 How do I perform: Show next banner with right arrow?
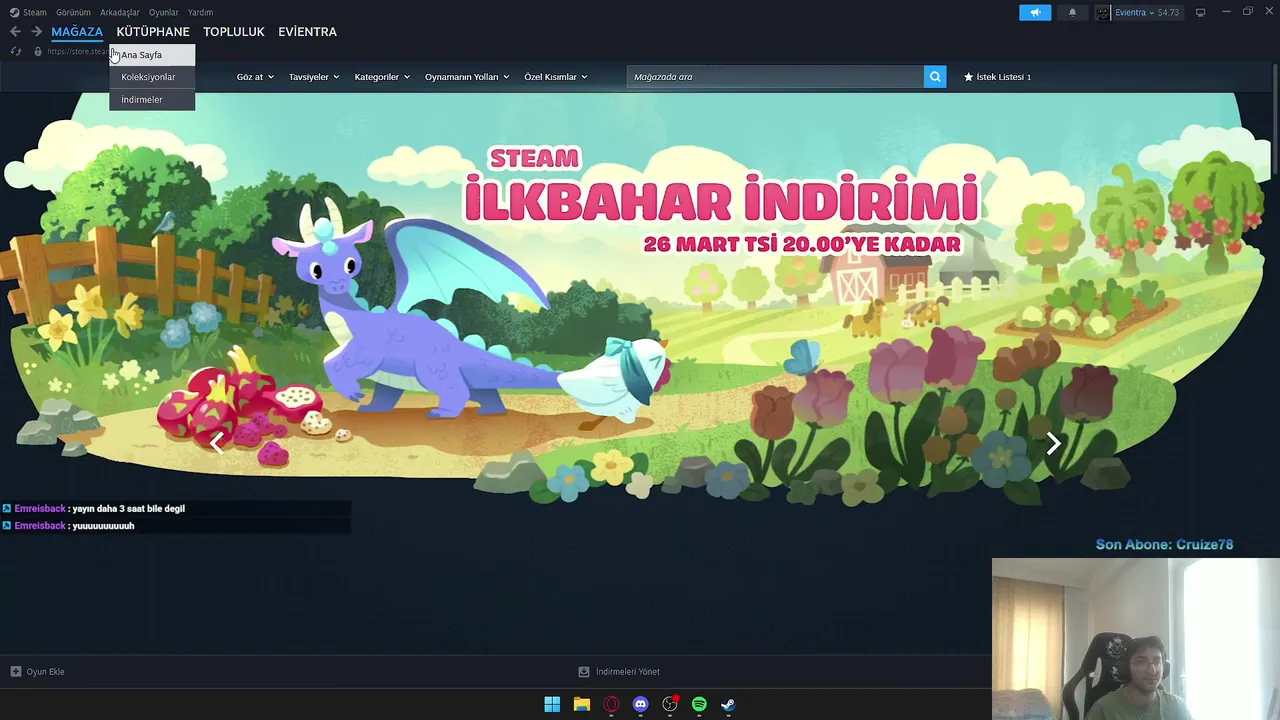(1053, 443)
